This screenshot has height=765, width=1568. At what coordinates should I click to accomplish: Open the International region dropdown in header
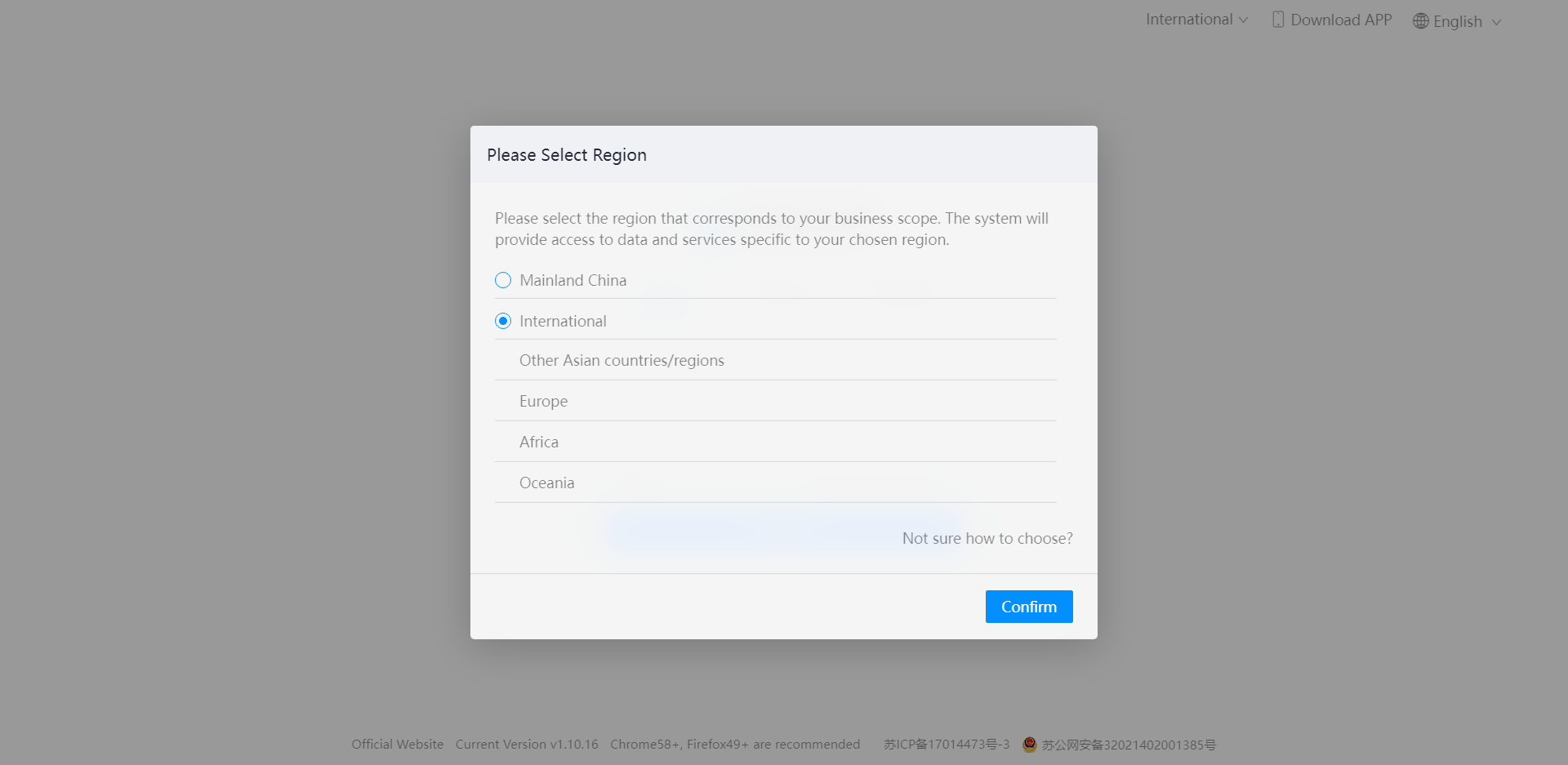1196,19
